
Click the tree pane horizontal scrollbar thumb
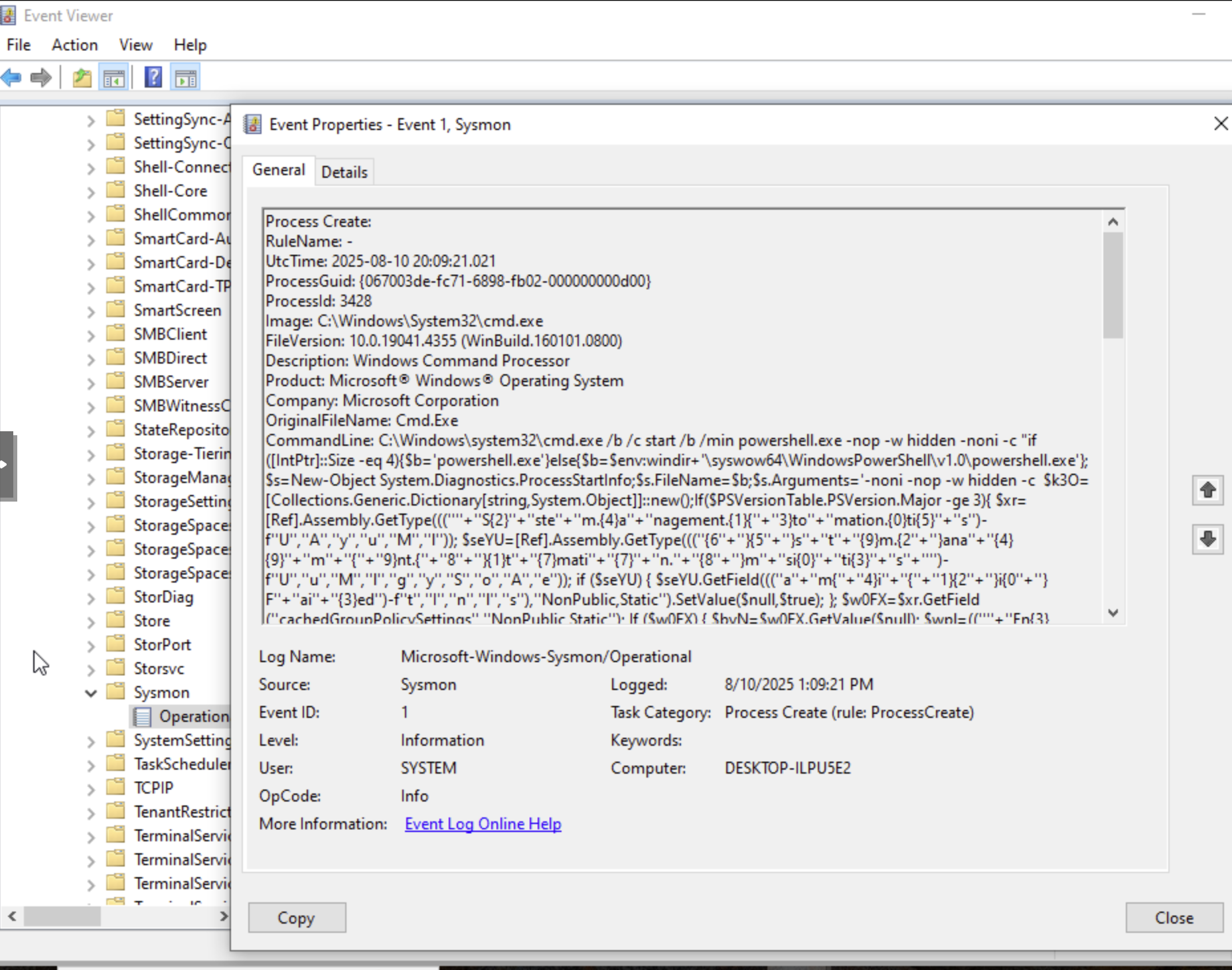point(62,916)
